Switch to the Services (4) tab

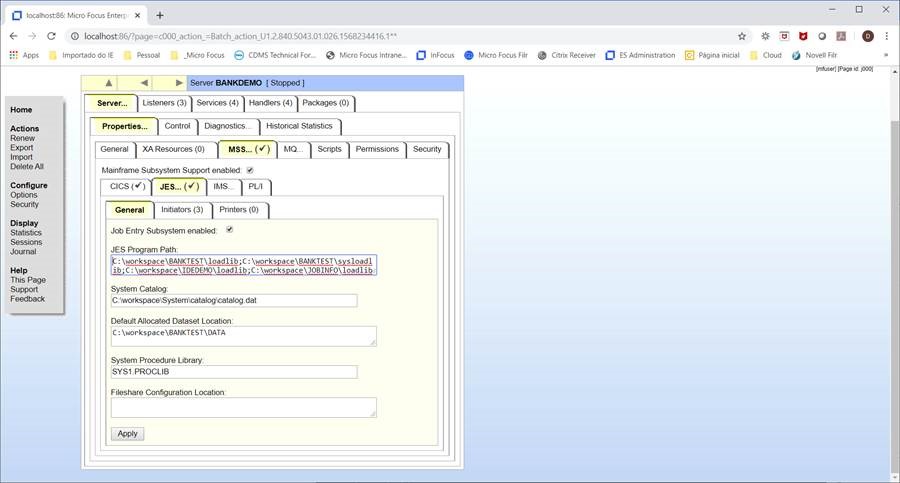(217, 103)
